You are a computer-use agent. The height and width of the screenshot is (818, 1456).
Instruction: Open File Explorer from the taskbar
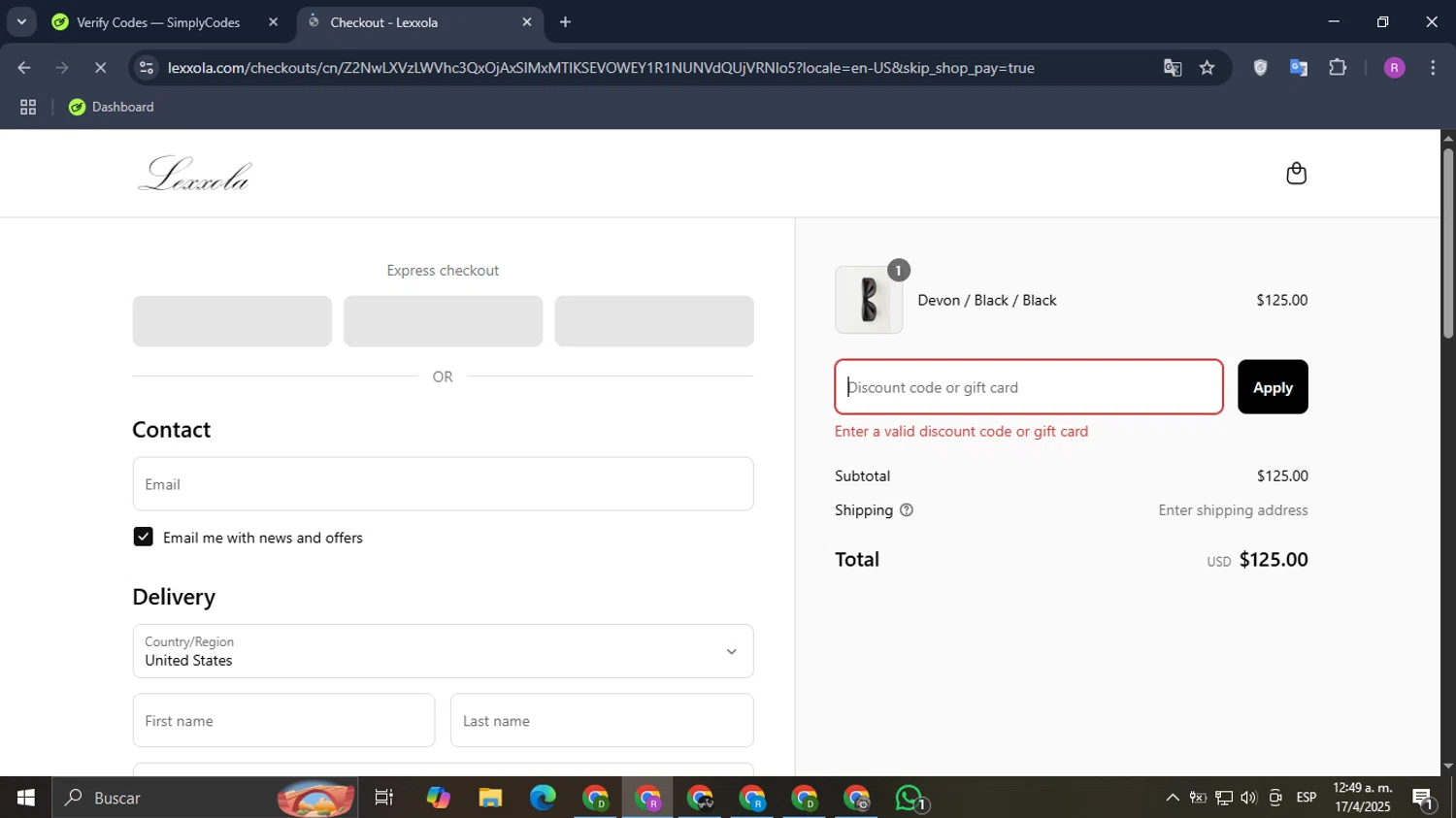coord(490,798)
